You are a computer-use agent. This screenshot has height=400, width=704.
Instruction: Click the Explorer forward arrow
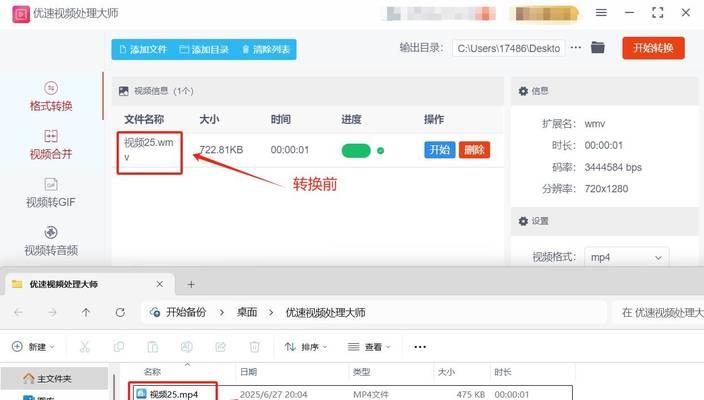[x=52, y=312]
